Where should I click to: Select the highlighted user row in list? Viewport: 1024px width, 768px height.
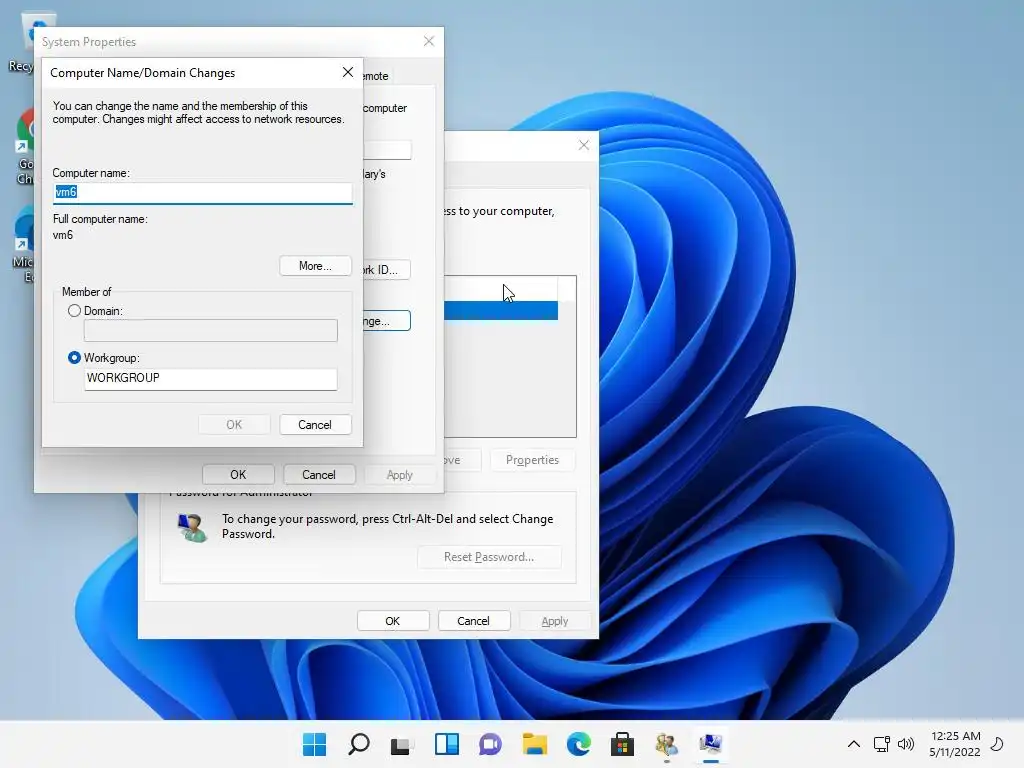tap(501, 311)
